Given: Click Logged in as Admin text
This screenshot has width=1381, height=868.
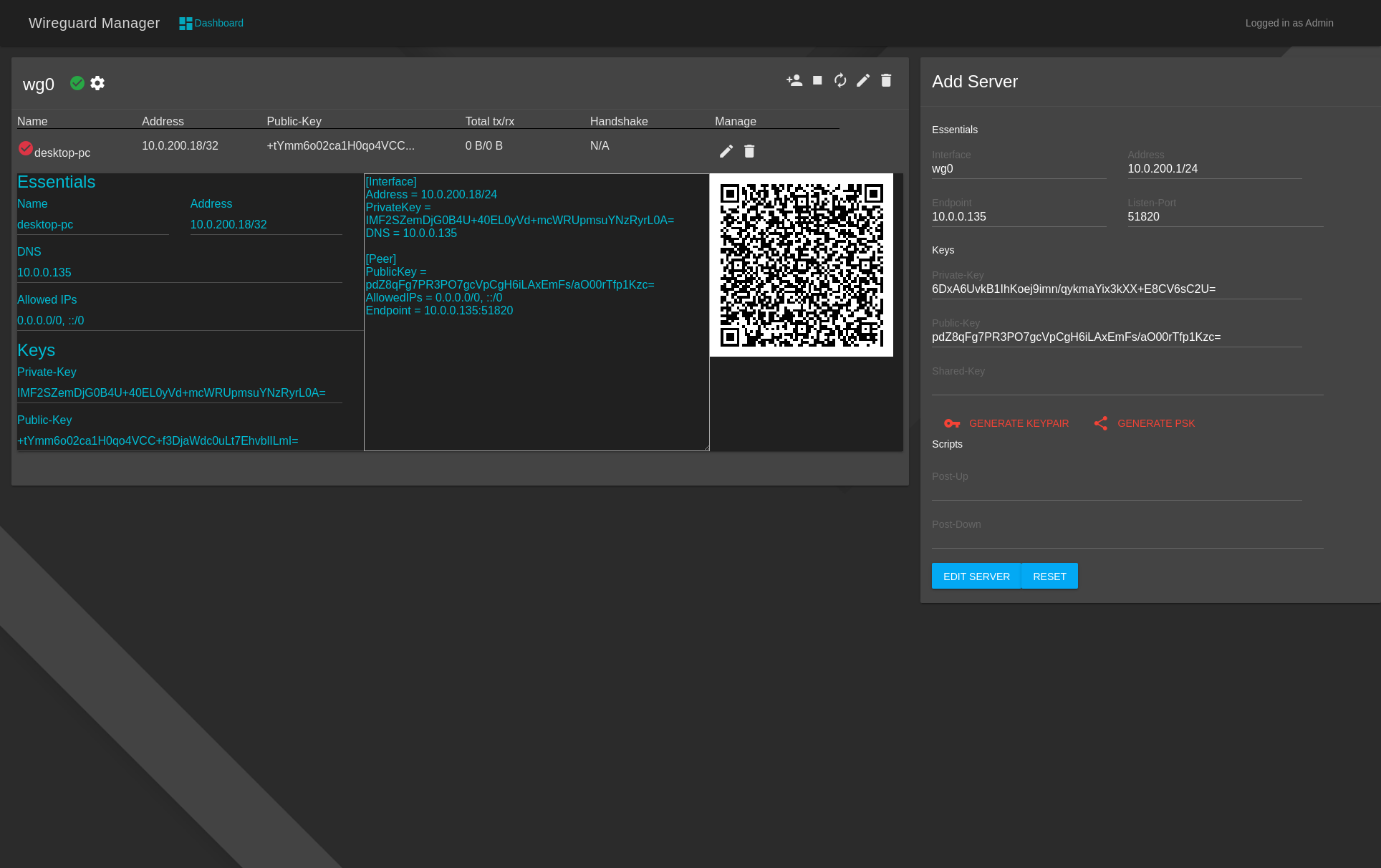Looking at the screenshot, I should [1289, 23].
